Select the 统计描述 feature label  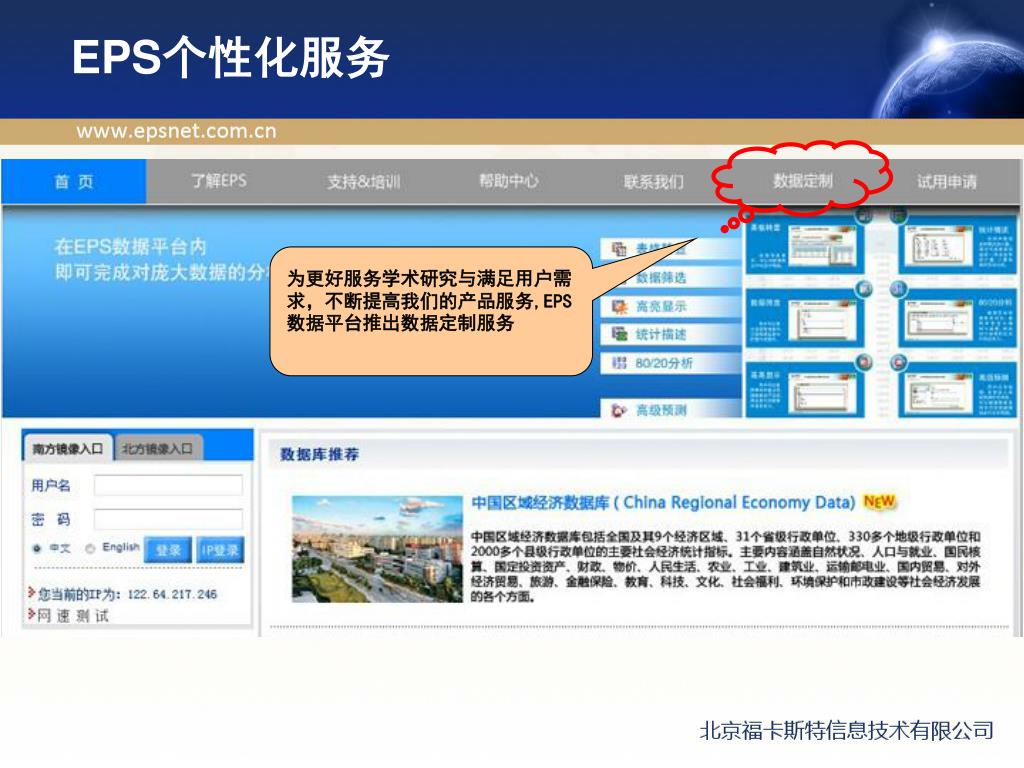pos(661,335)
